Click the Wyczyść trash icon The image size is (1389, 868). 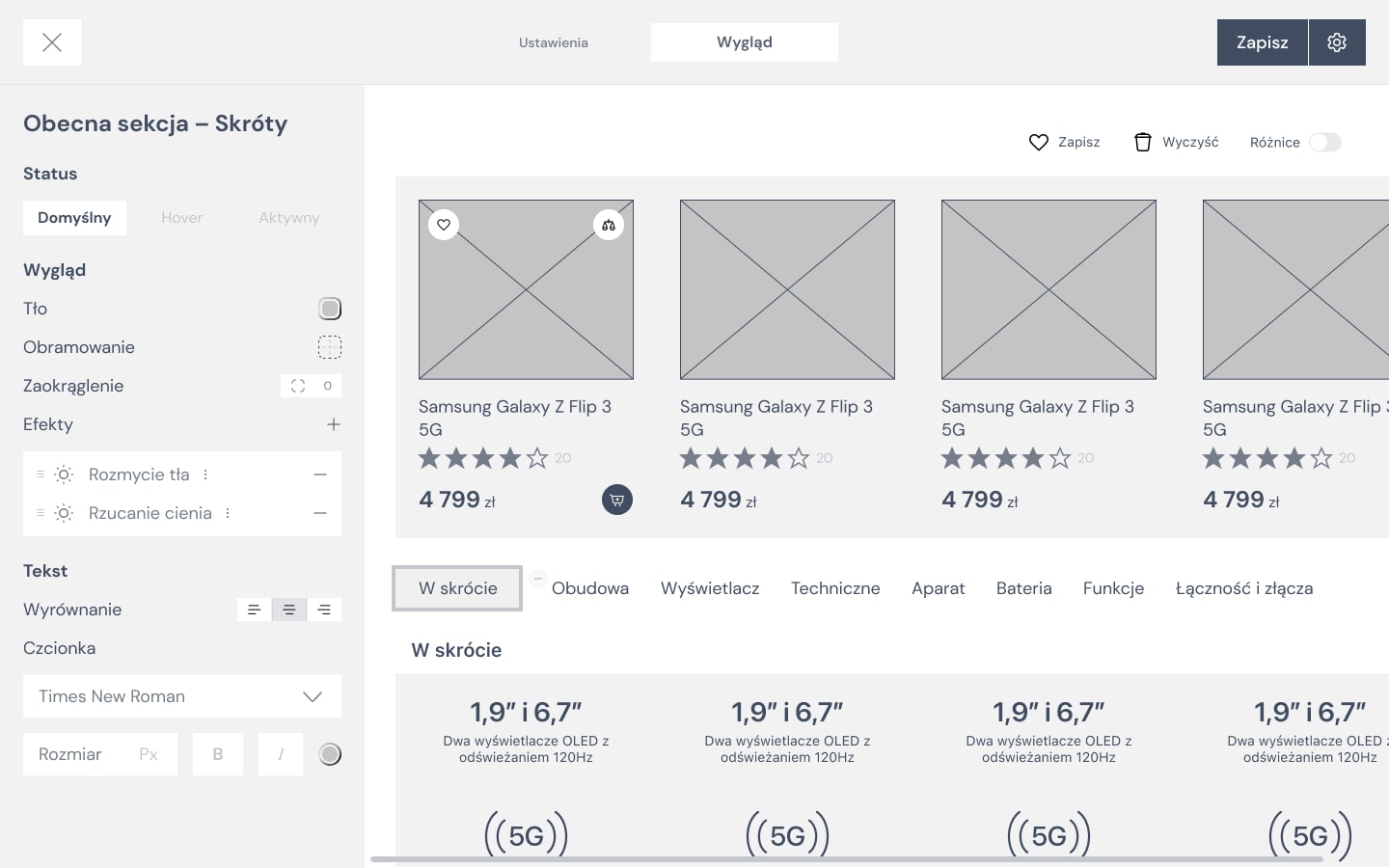(1143, 142)
